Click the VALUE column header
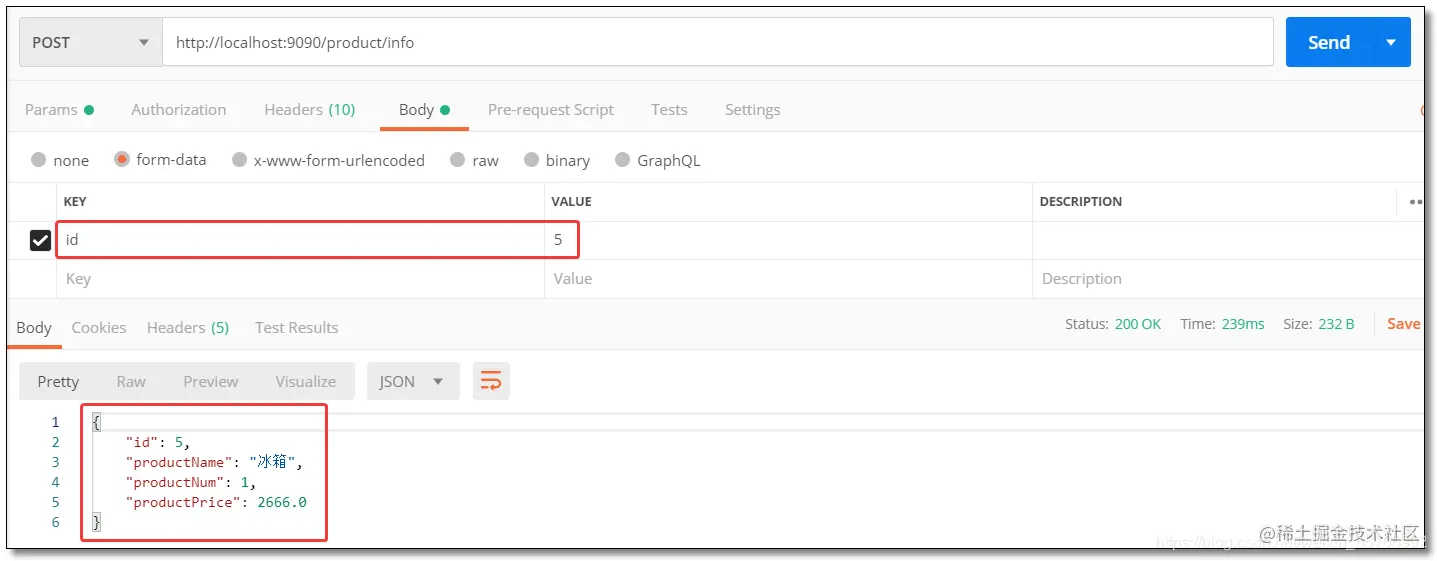This screenshot has height=561, width=1437. 571,201
